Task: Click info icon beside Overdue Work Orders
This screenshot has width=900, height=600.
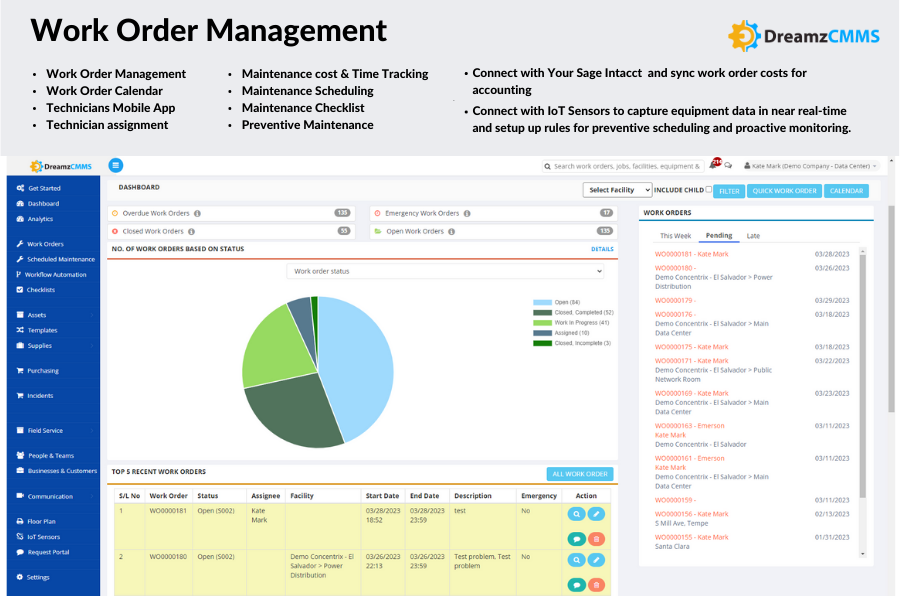Action: pos(197,213)
